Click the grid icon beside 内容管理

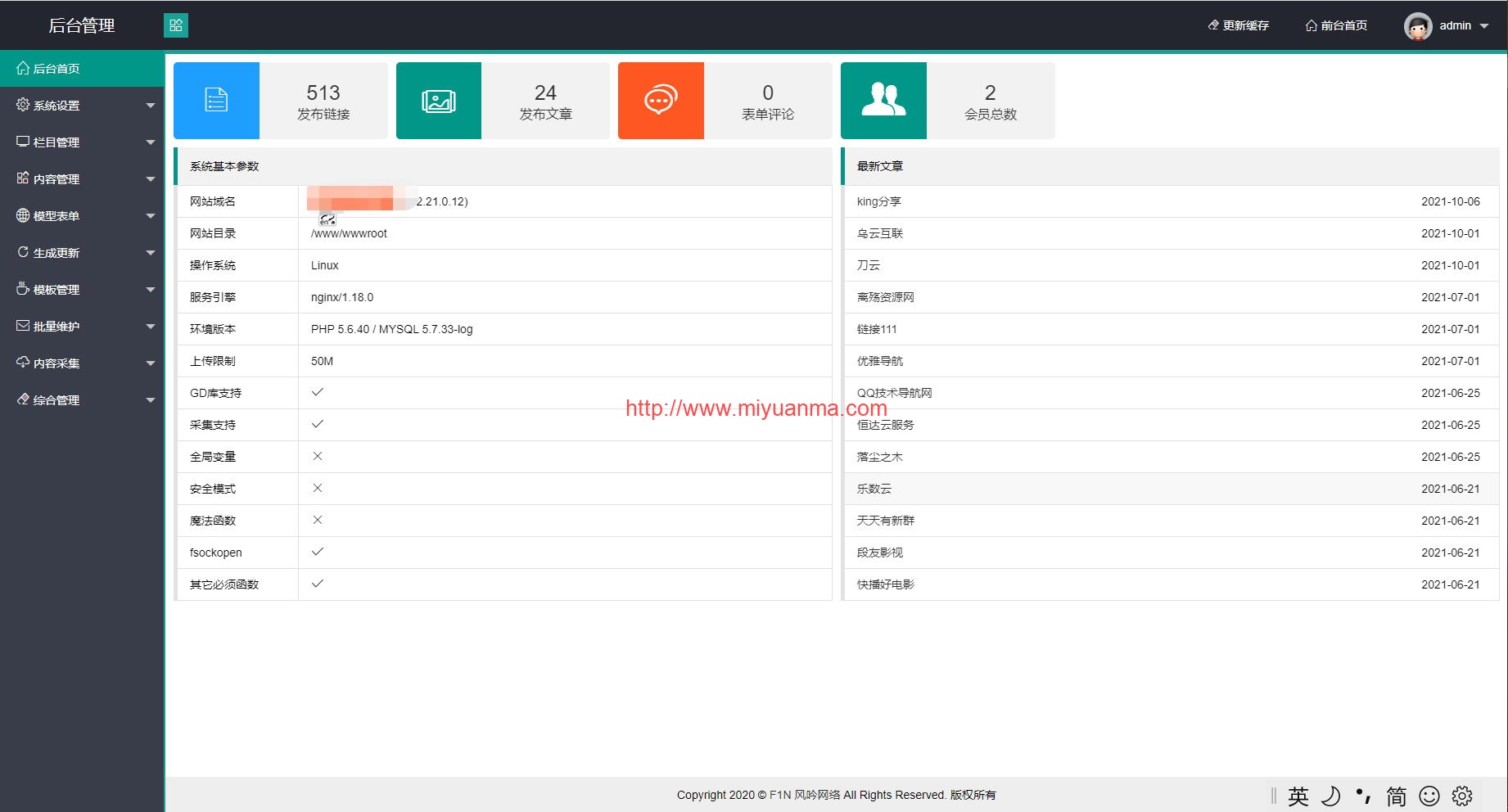pos(23,178)
